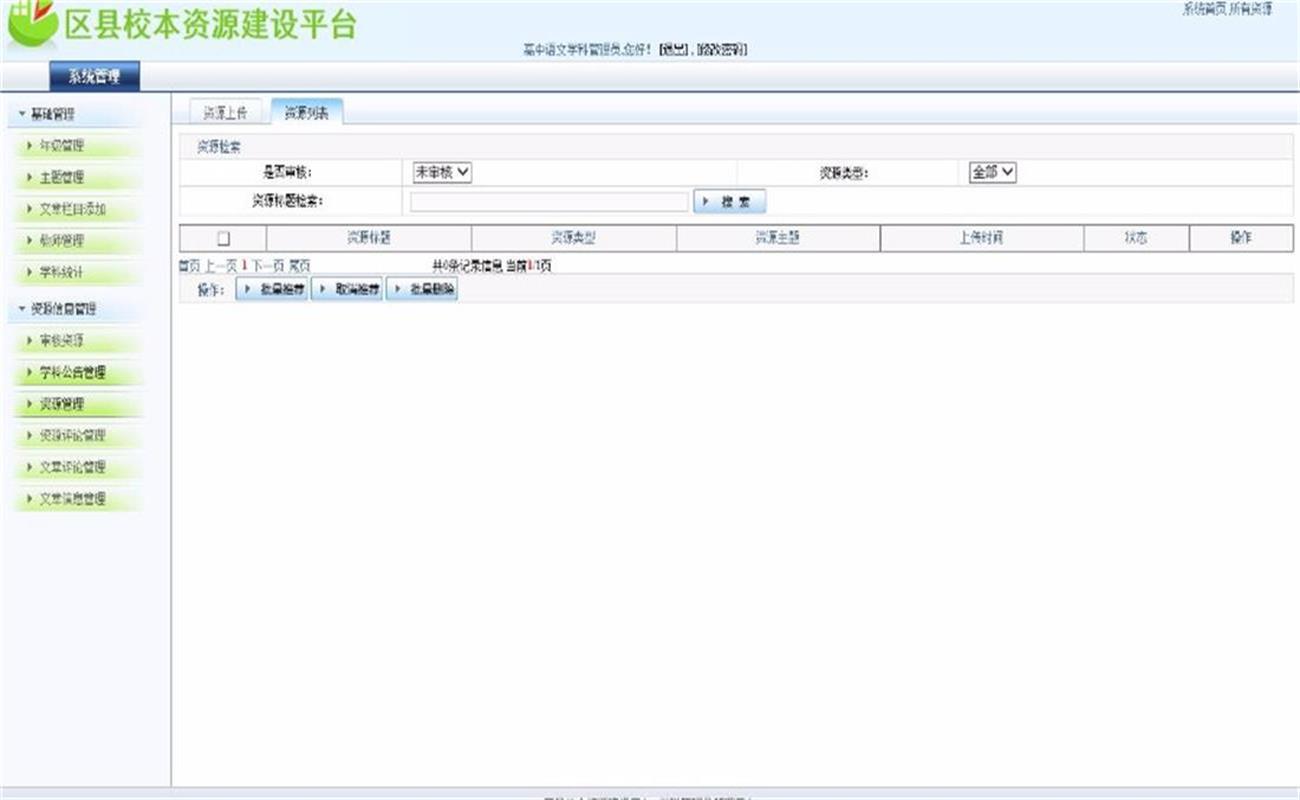Open the 系统管理 top menu tab
This screenshot has width=1300, height=800.
coord(94,76)
